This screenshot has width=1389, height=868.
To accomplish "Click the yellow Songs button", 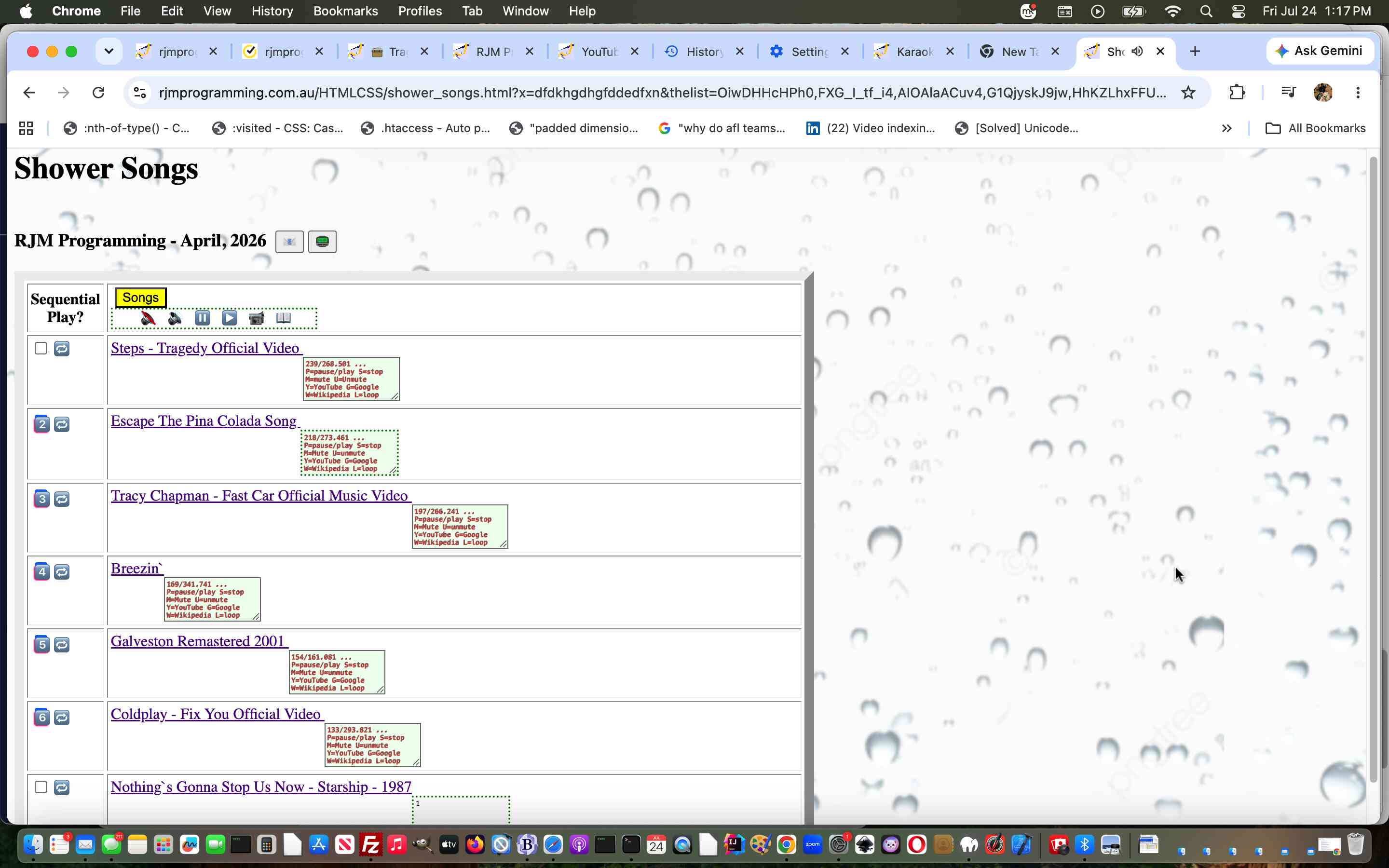I will 141,298.
